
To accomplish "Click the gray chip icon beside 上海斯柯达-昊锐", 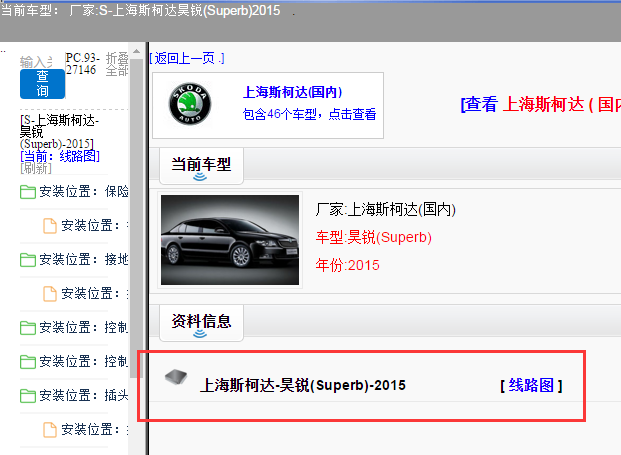I will [x=176, y=377].
